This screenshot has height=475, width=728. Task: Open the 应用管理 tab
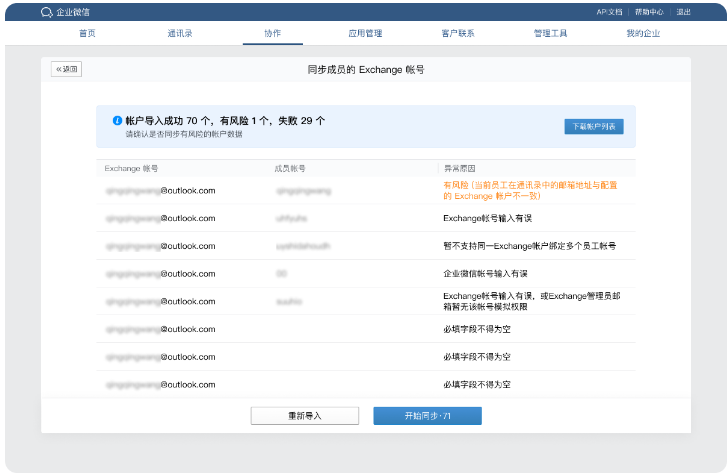[x=365, y=33]
